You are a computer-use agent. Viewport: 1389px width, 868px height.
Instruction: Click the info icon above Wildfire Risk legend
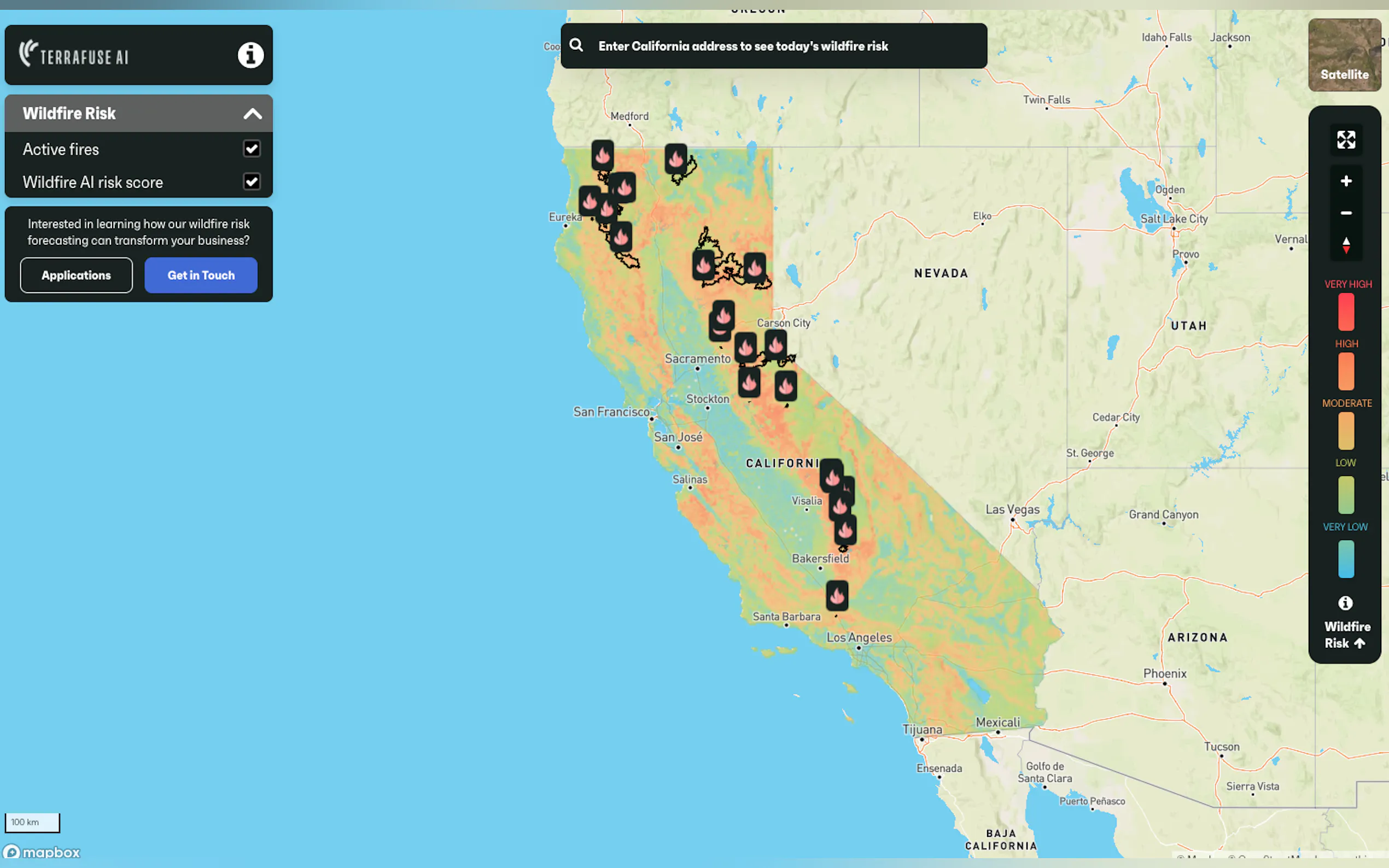pos(1345,603)
